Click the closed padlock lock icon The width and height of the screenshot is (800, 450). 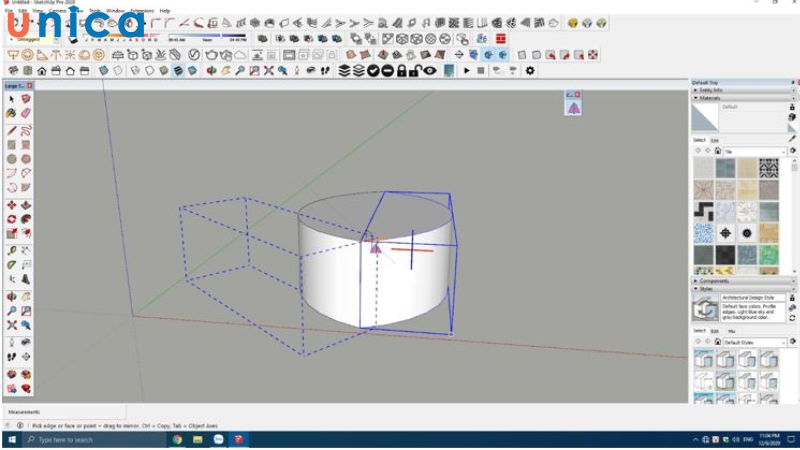click(x=401, y=71)
